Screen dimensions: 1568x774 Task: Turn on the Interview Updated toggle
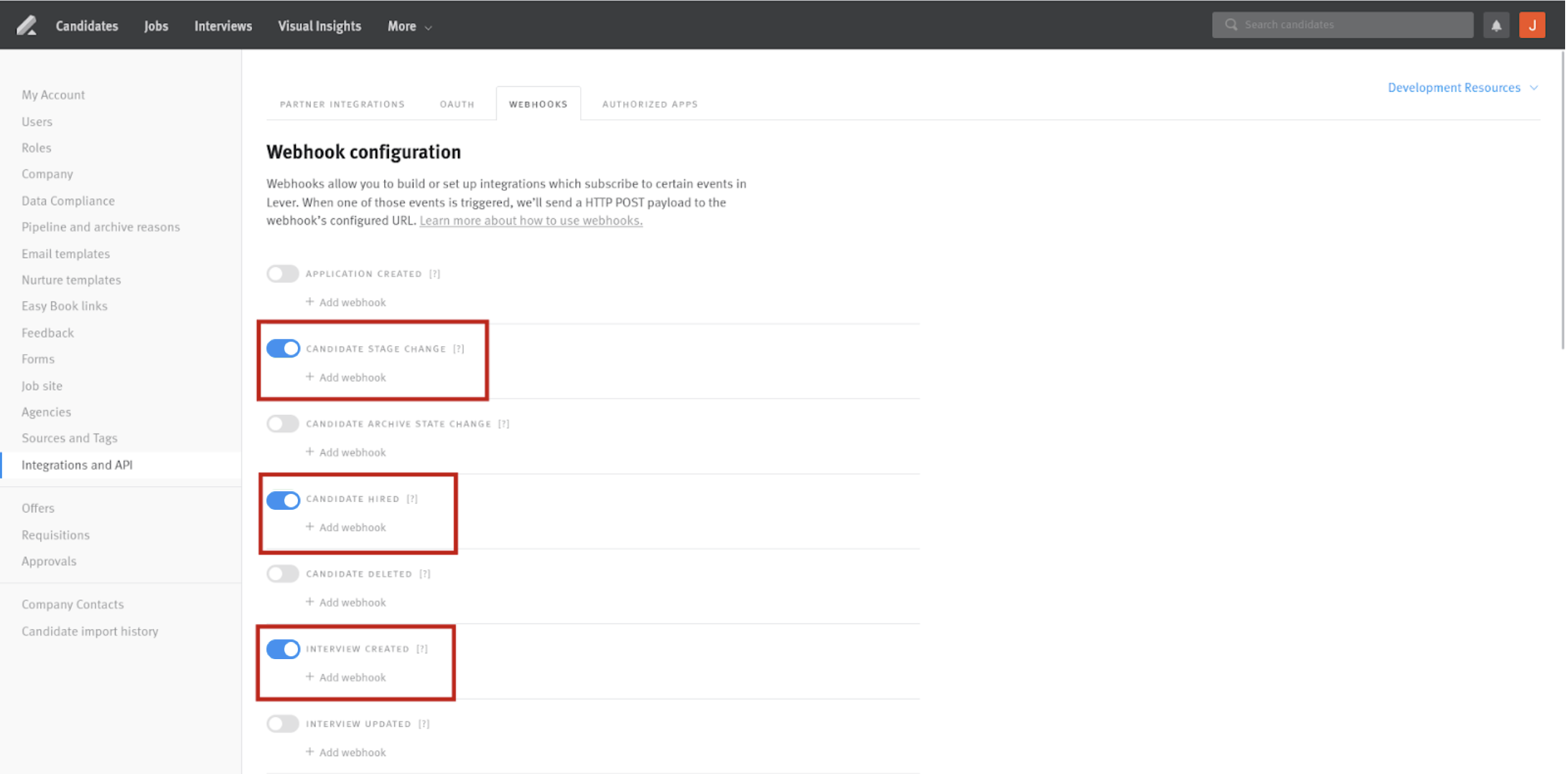(282, 724)
